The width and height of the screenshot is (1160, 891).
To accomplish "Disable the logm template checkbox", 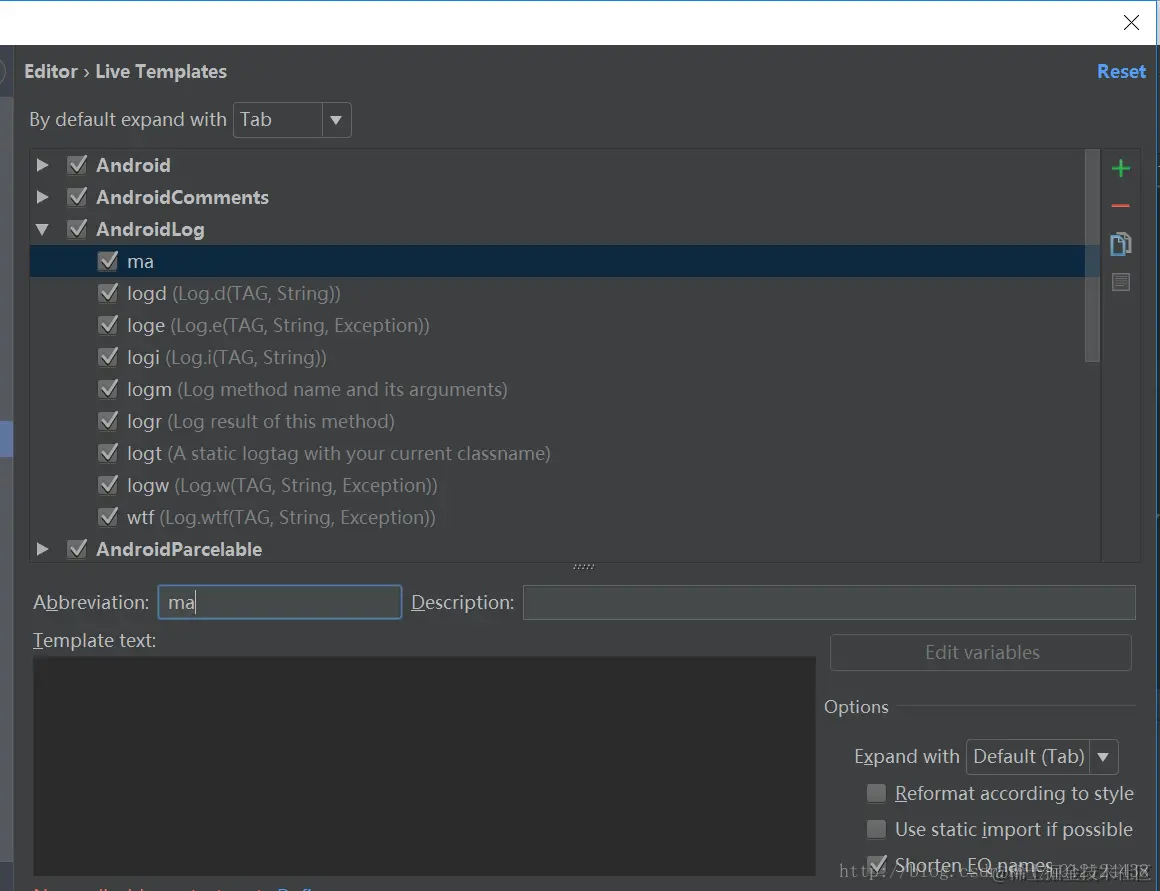I will (x=108, y=389).
